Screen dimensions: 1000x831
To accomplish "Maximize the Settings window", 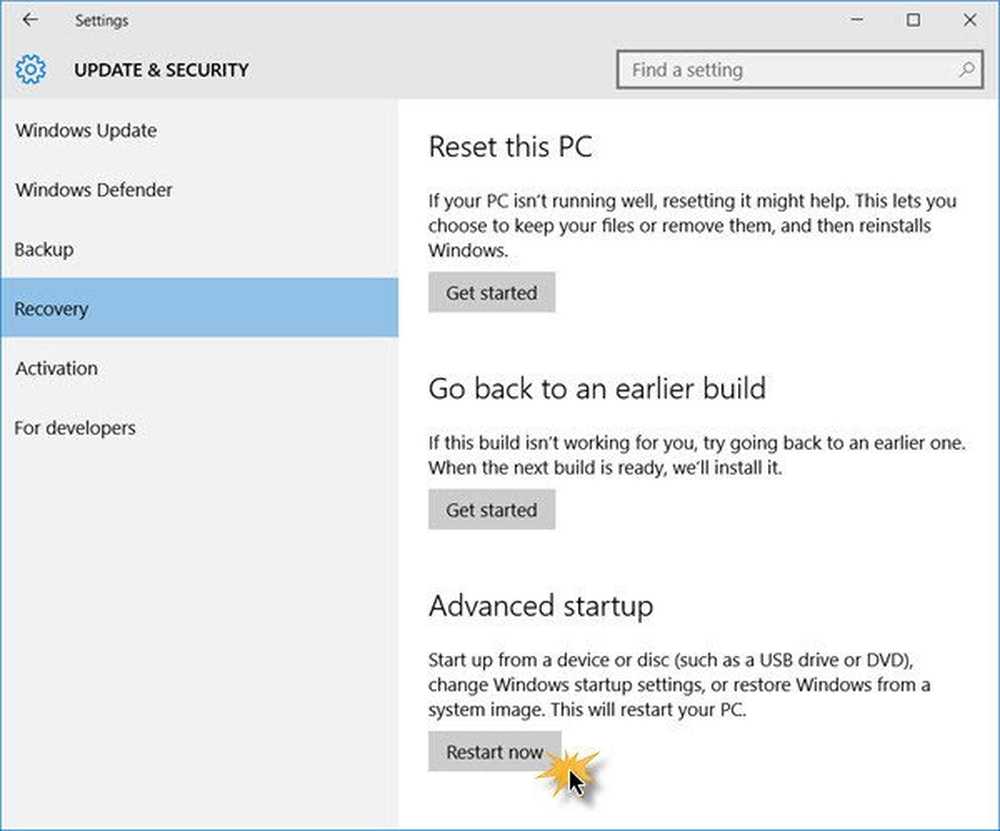I will tap(913, 20).
